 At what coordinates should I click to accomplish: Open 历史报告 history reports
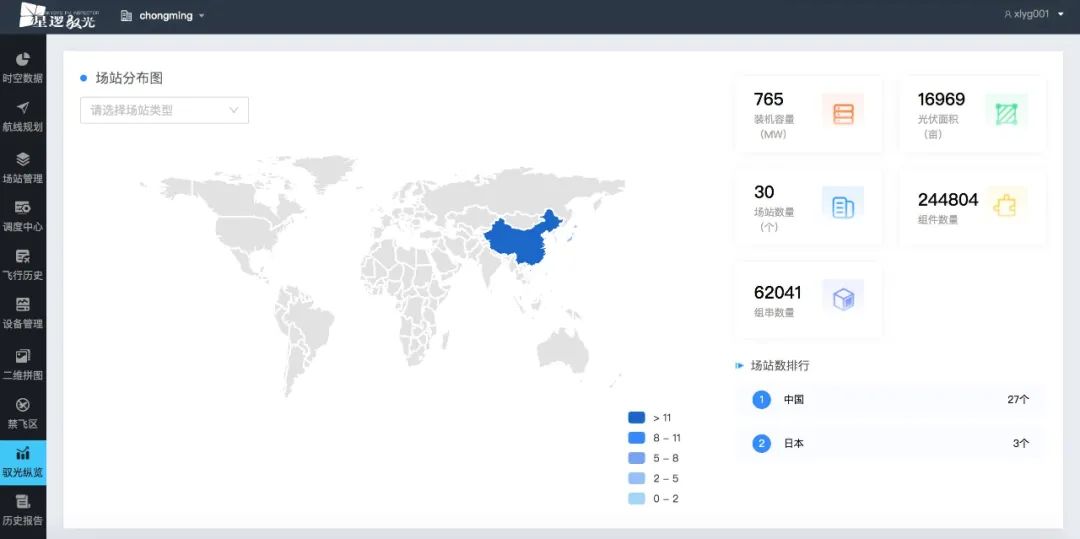[x=22, y=510]
